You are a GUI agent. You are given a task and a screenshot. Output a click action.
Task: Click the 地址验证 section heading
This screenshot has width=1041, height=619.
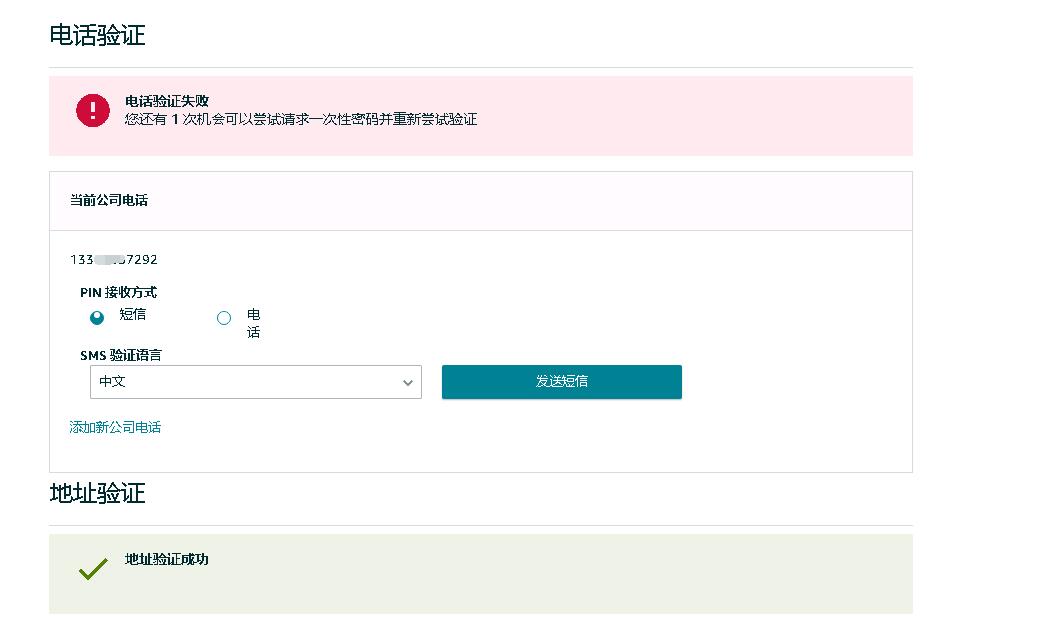[x=98, y=493]
